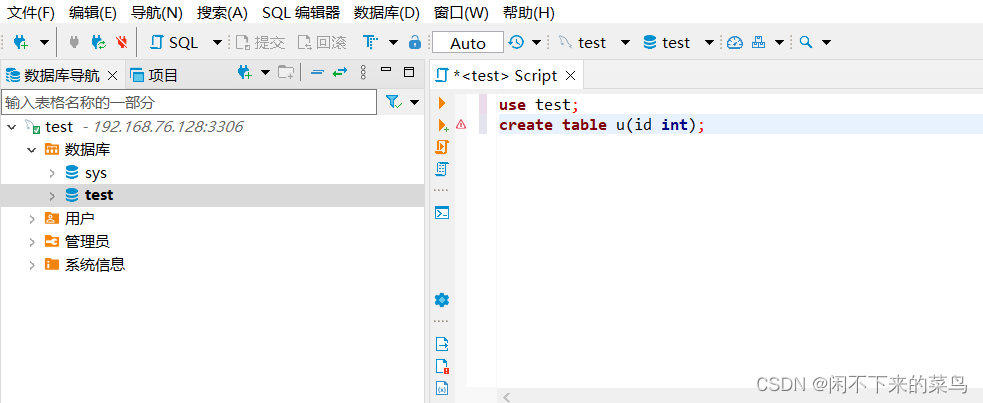Select the active database test selector
983x403 pixels.
click(667, 43)
